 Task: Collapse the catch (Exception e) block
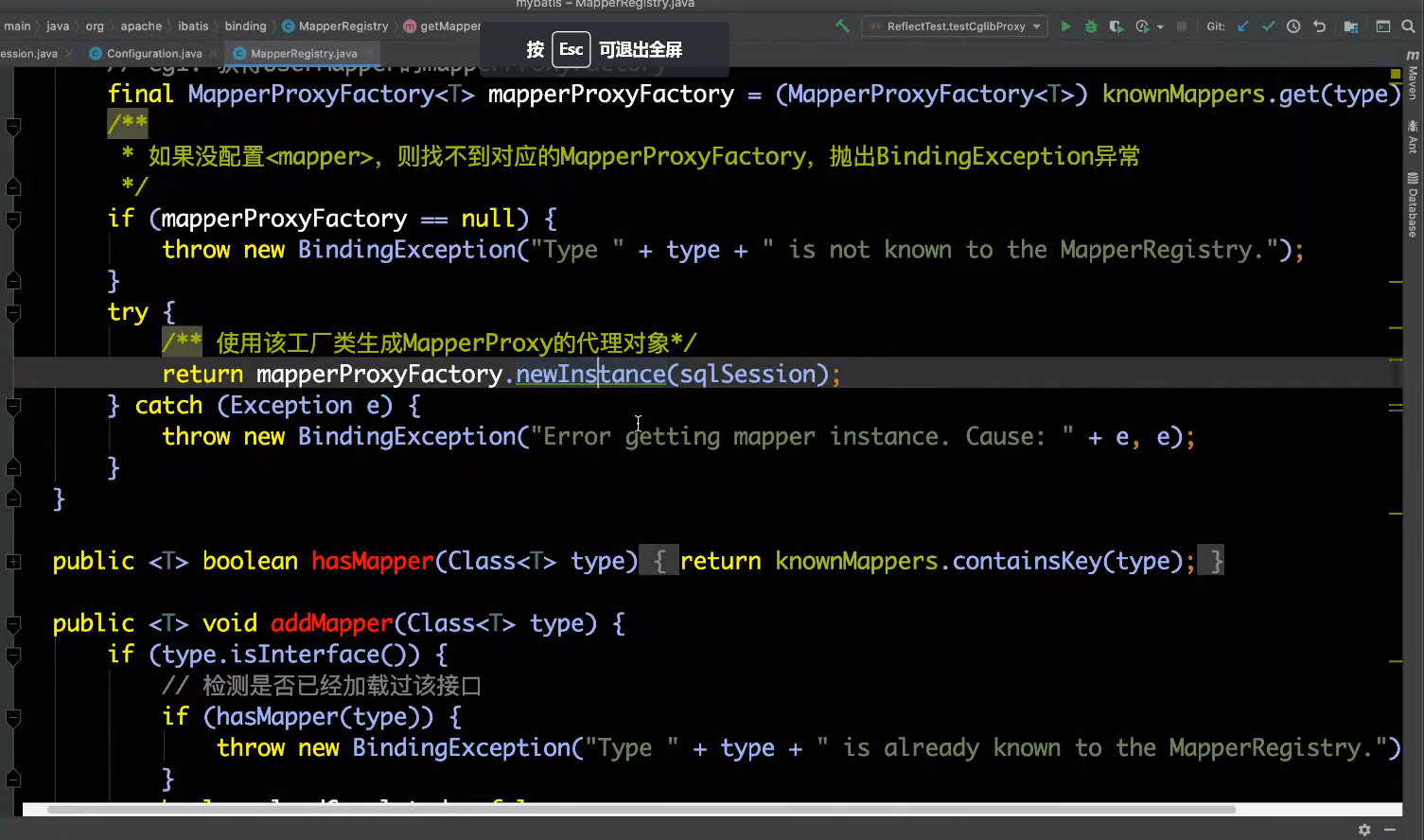tap(13, 406)
